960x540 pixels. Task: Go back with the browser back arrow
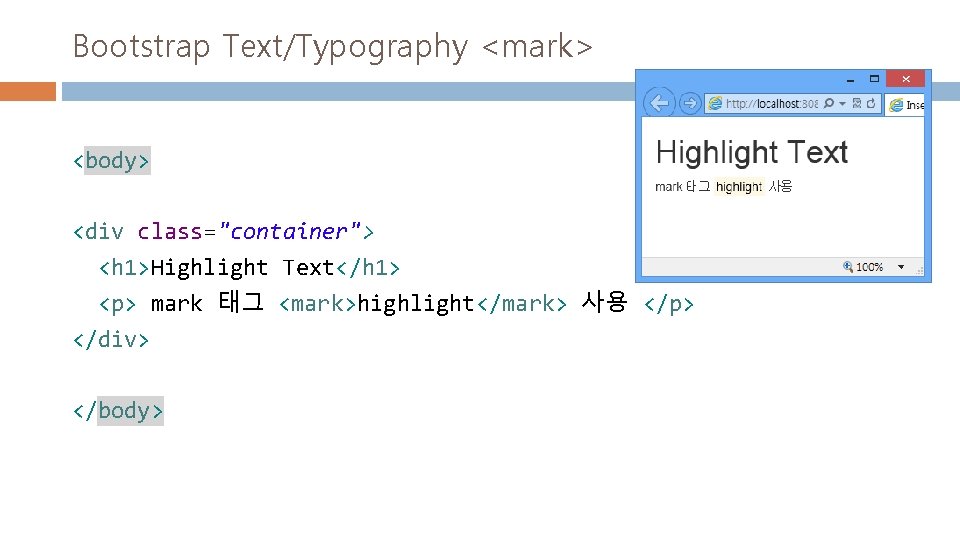[659, 103]
